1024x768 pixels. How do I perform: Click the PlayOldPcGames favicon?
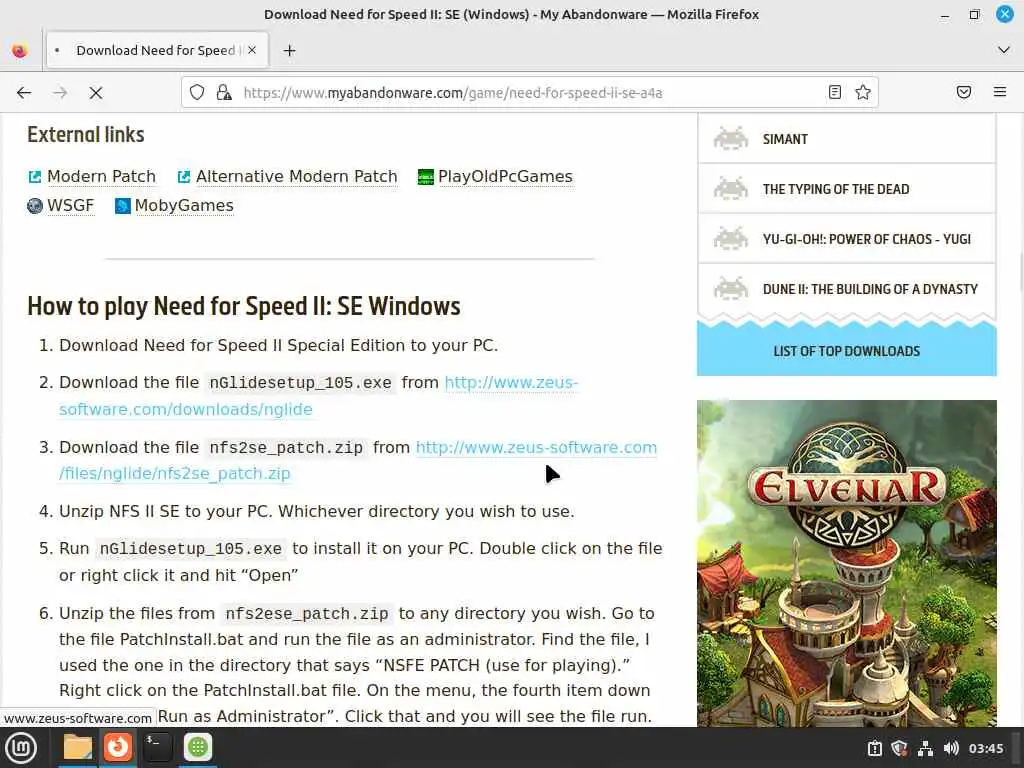(x=426, y=177)
